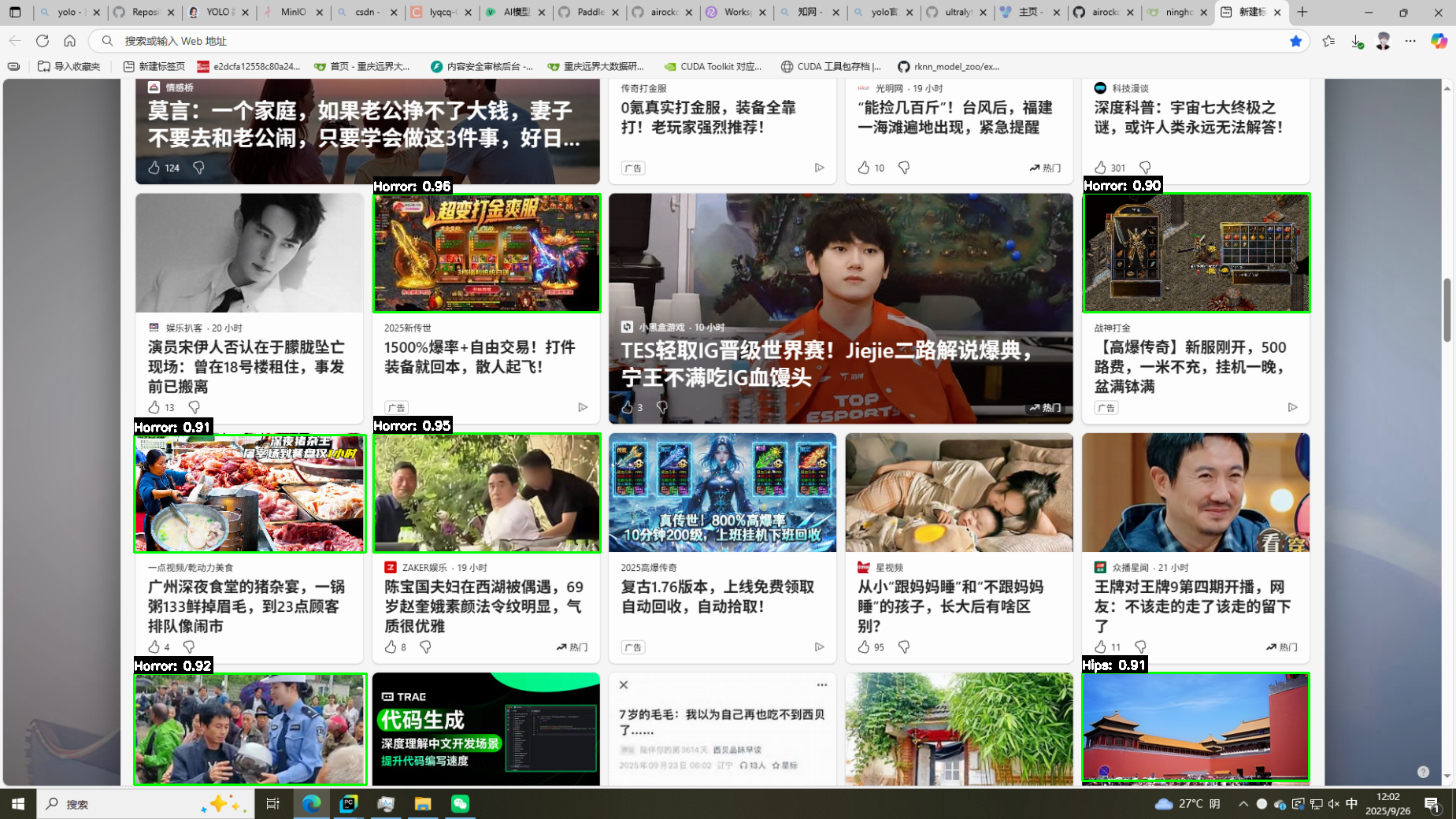The width and height of the screenshot is (1456, 819).
Task: Open the browser Downloads icon
Action: click(1356, 41)
